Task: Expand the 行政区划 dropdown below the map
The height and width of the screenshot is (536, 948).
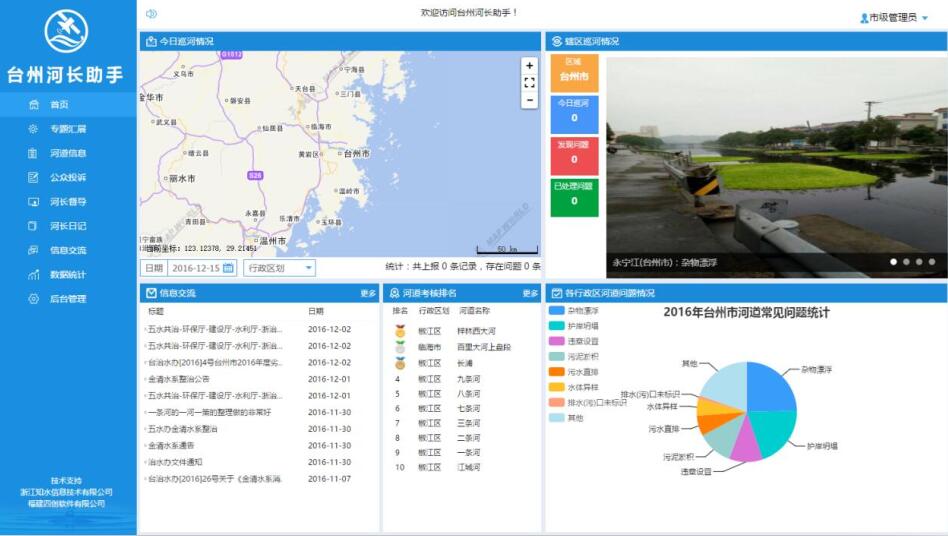Action: coord(279,268)
